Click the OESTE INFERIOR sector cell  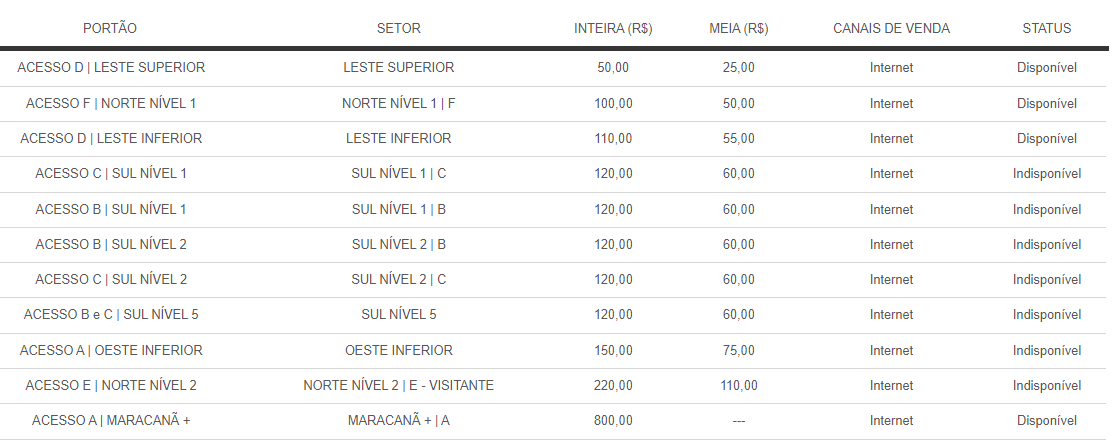point(399,350)
